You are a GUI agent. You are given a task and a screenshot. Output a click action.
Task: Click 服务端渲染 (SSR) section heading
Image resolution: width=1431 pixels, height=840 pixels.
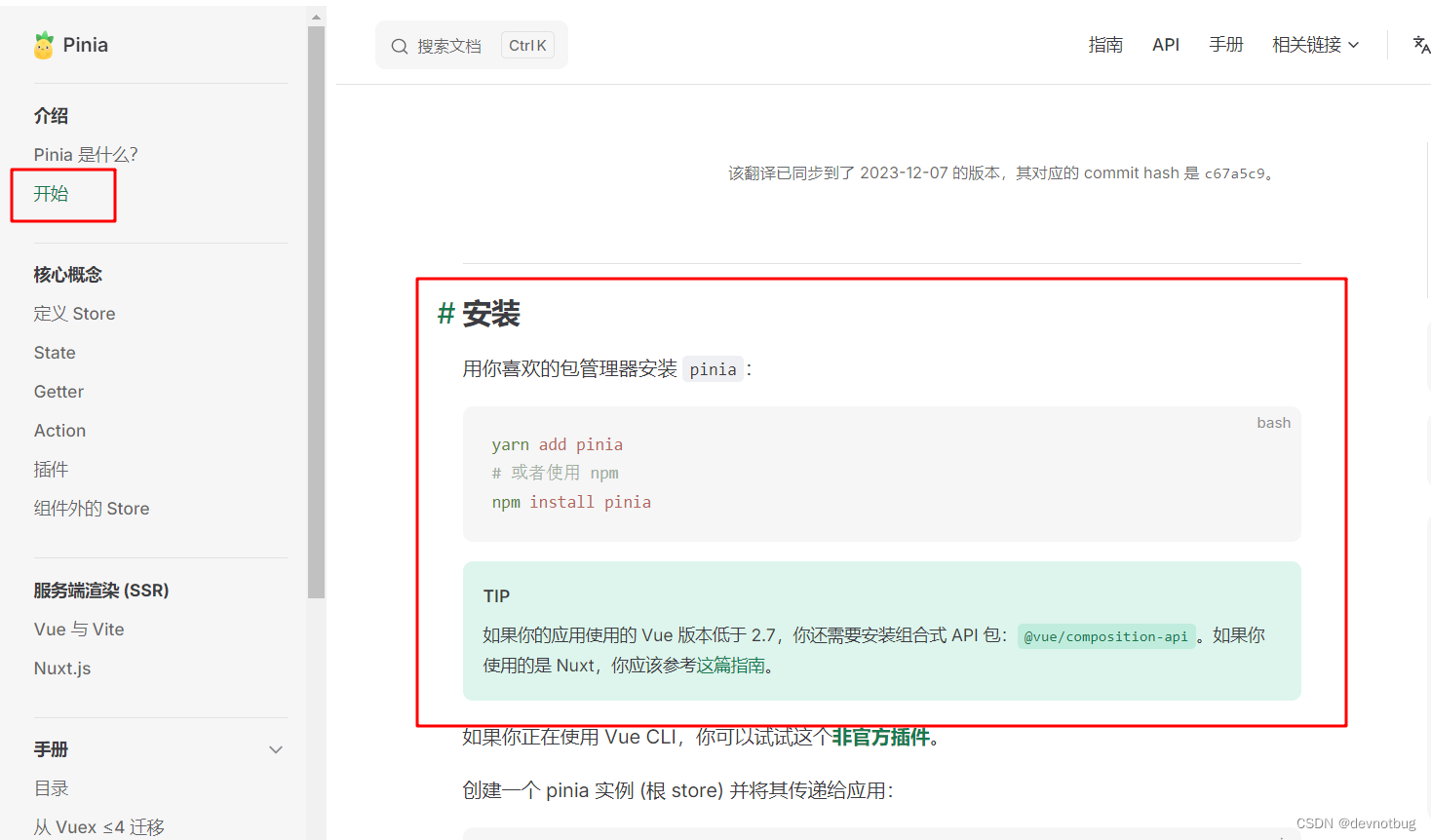pos(101,591)
